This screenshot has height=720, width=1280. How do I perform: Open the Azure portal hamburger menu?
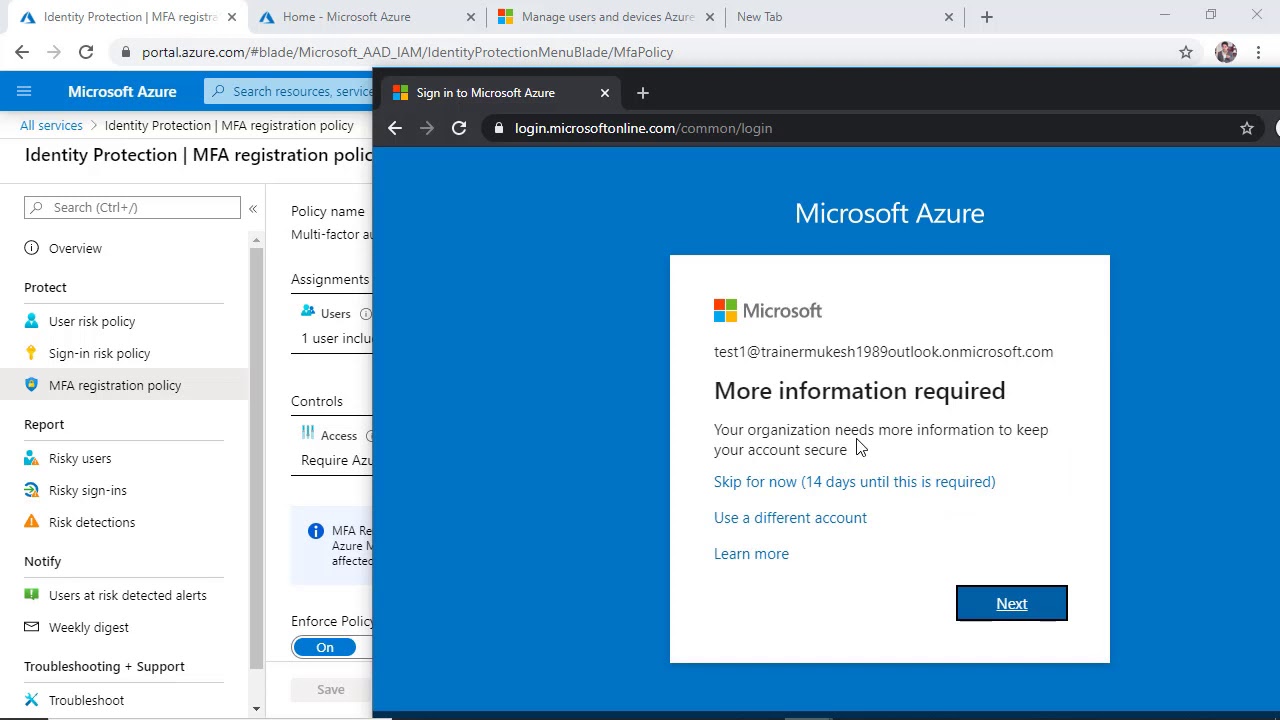24,91
